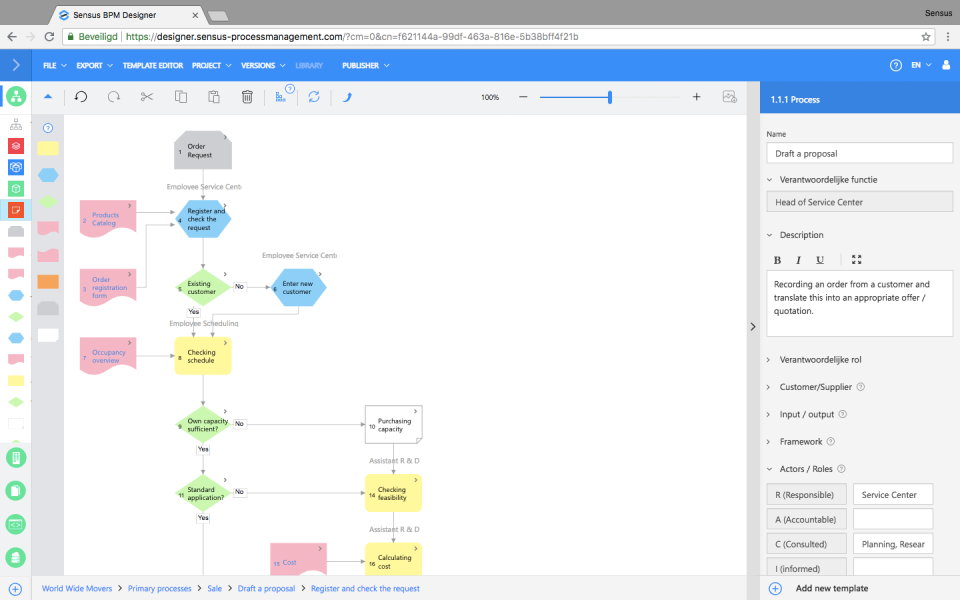Click the trash delete icon
This screenshot has height=600, width=960.
247,97
